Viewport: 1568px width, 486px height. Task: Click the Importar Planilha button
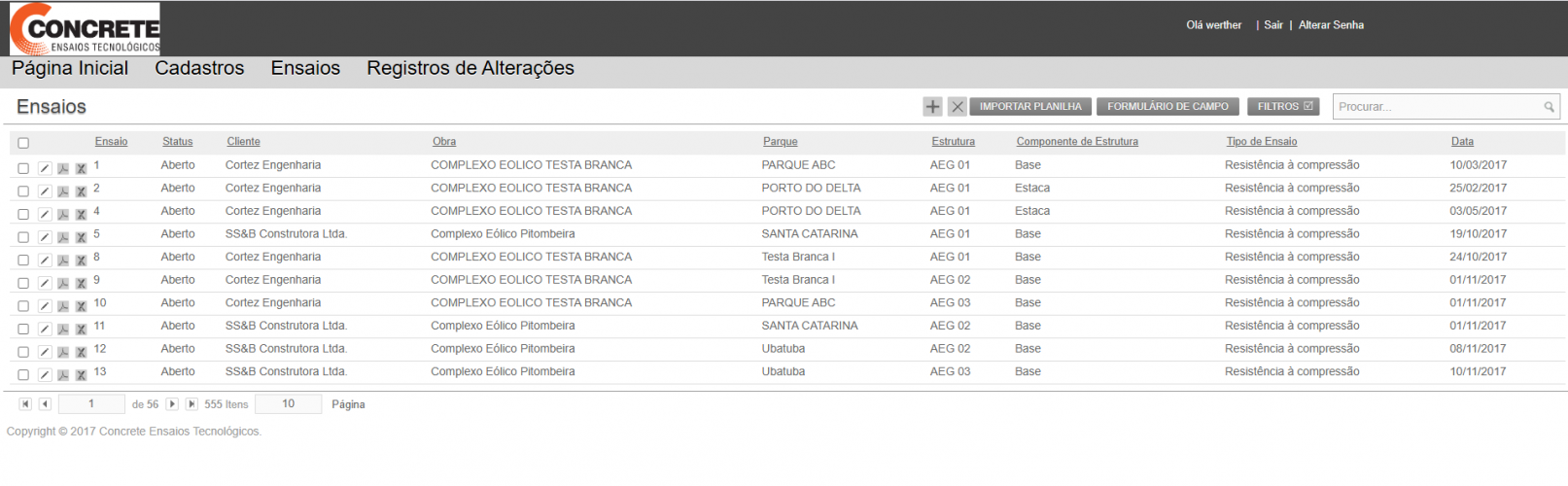point(1030,107)
